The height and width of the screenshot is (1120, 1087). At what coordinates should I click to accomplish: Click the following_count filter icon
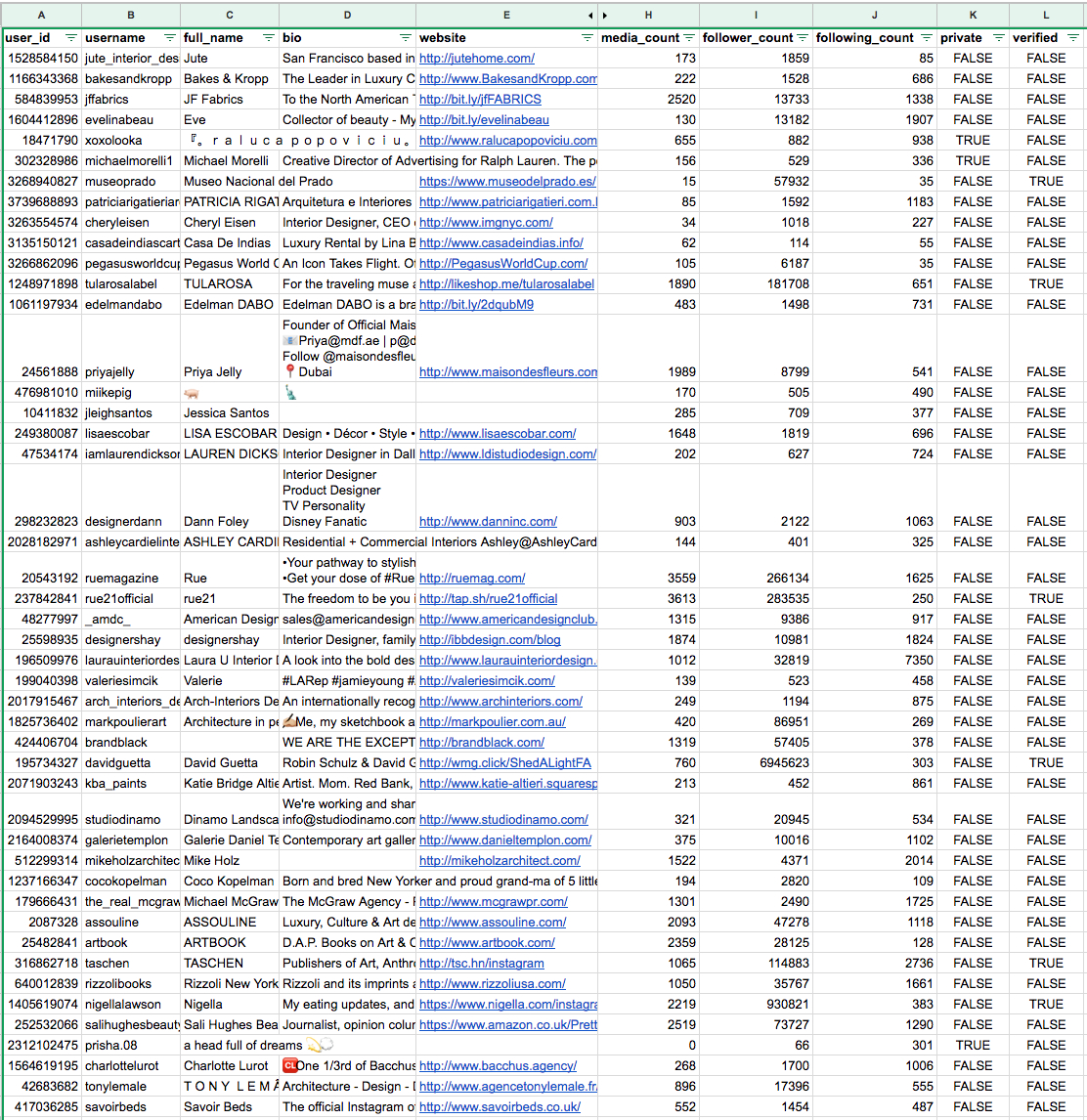coord(926,38)
